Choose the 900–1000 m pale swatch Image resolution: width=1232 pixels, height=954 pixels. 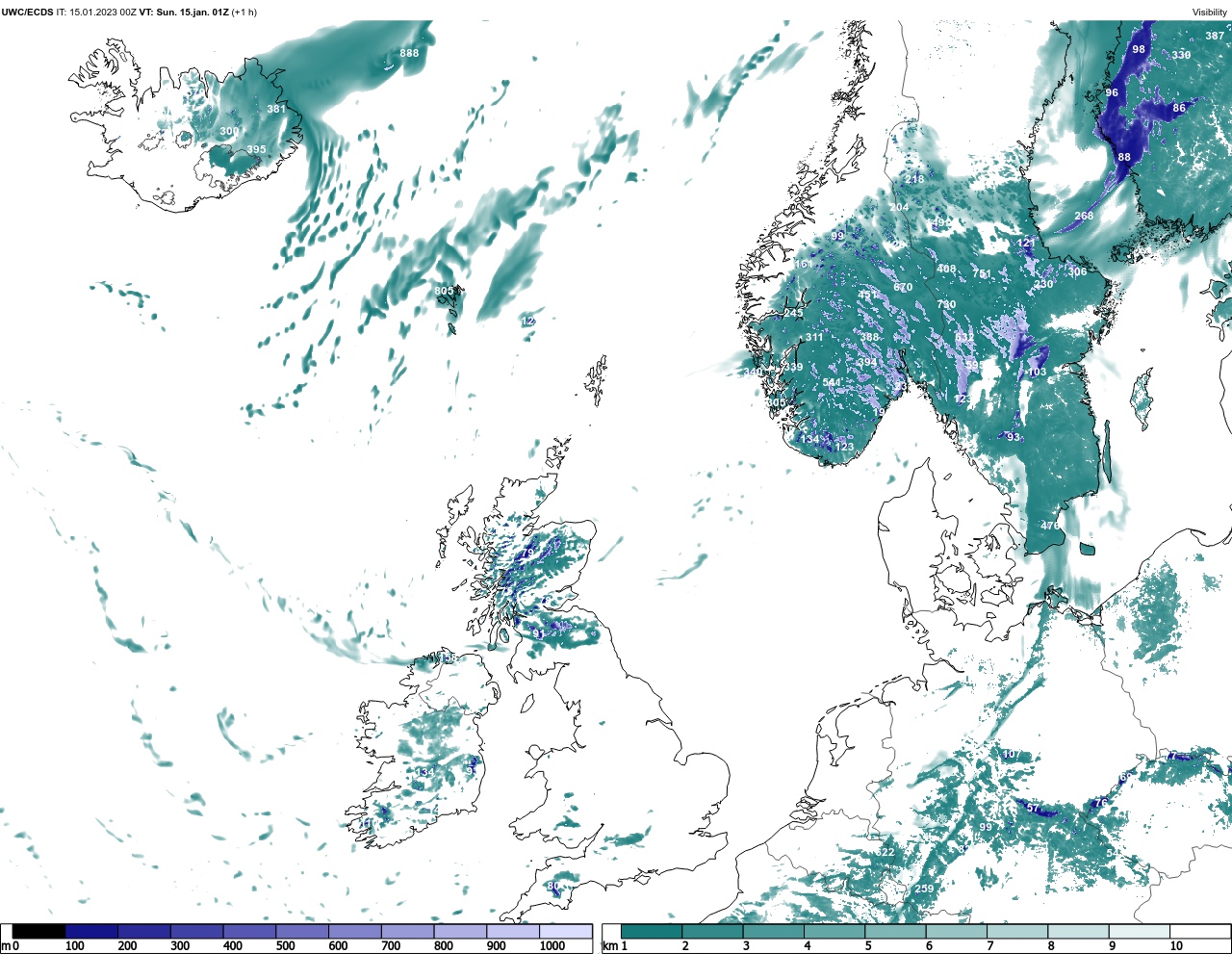(512, 931)
